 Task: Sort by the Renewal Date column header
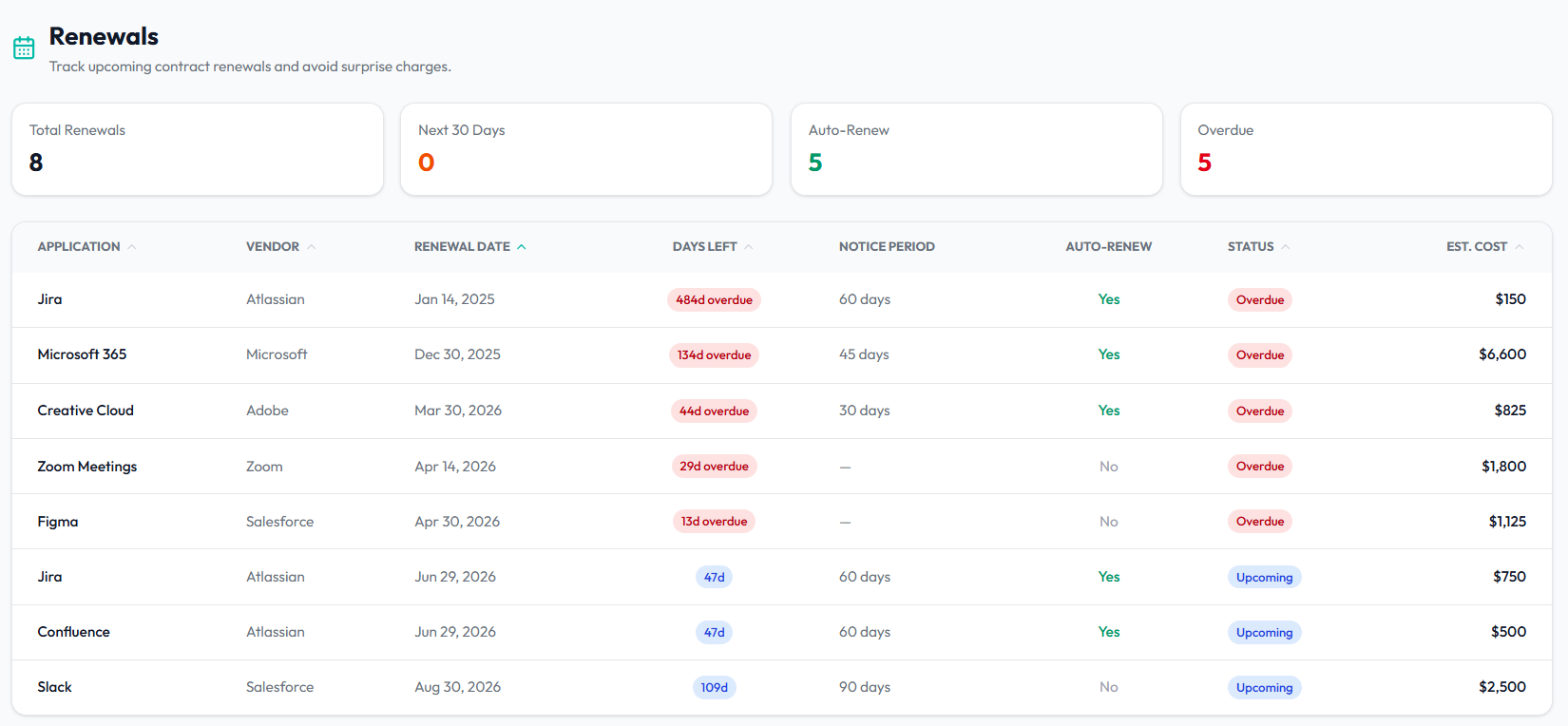[x=470, y=247]
